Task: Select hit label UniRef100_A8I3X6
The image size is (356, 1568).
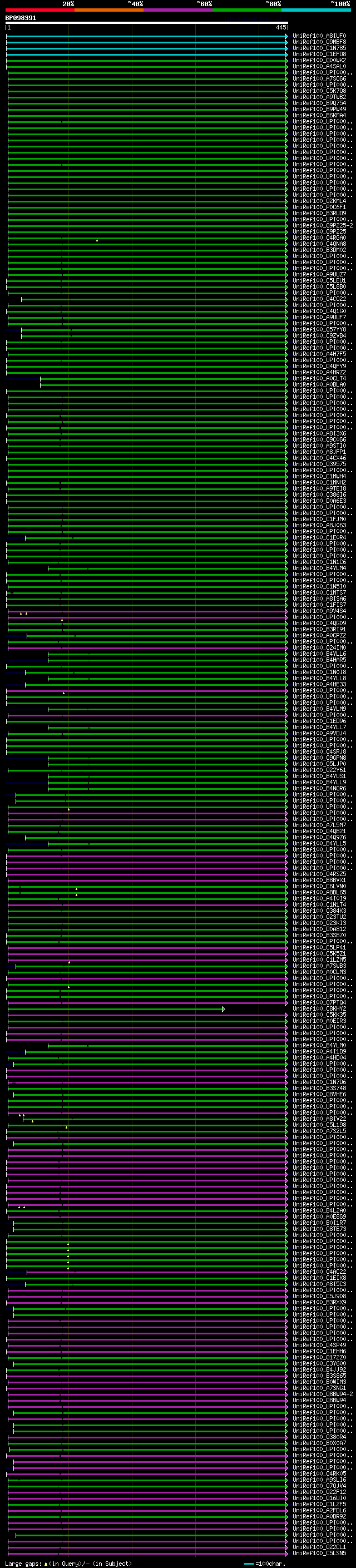Action: coord(319,433)
